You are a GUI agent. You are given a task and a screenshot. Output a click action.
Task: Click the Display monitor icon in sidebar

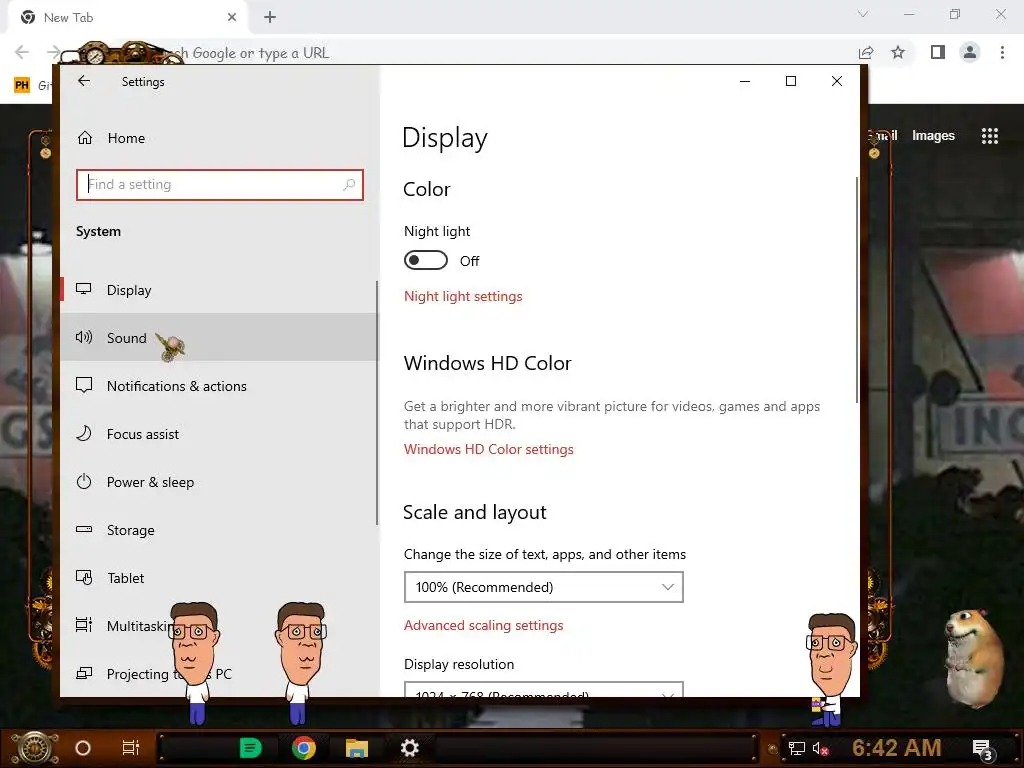pos(84,289)
